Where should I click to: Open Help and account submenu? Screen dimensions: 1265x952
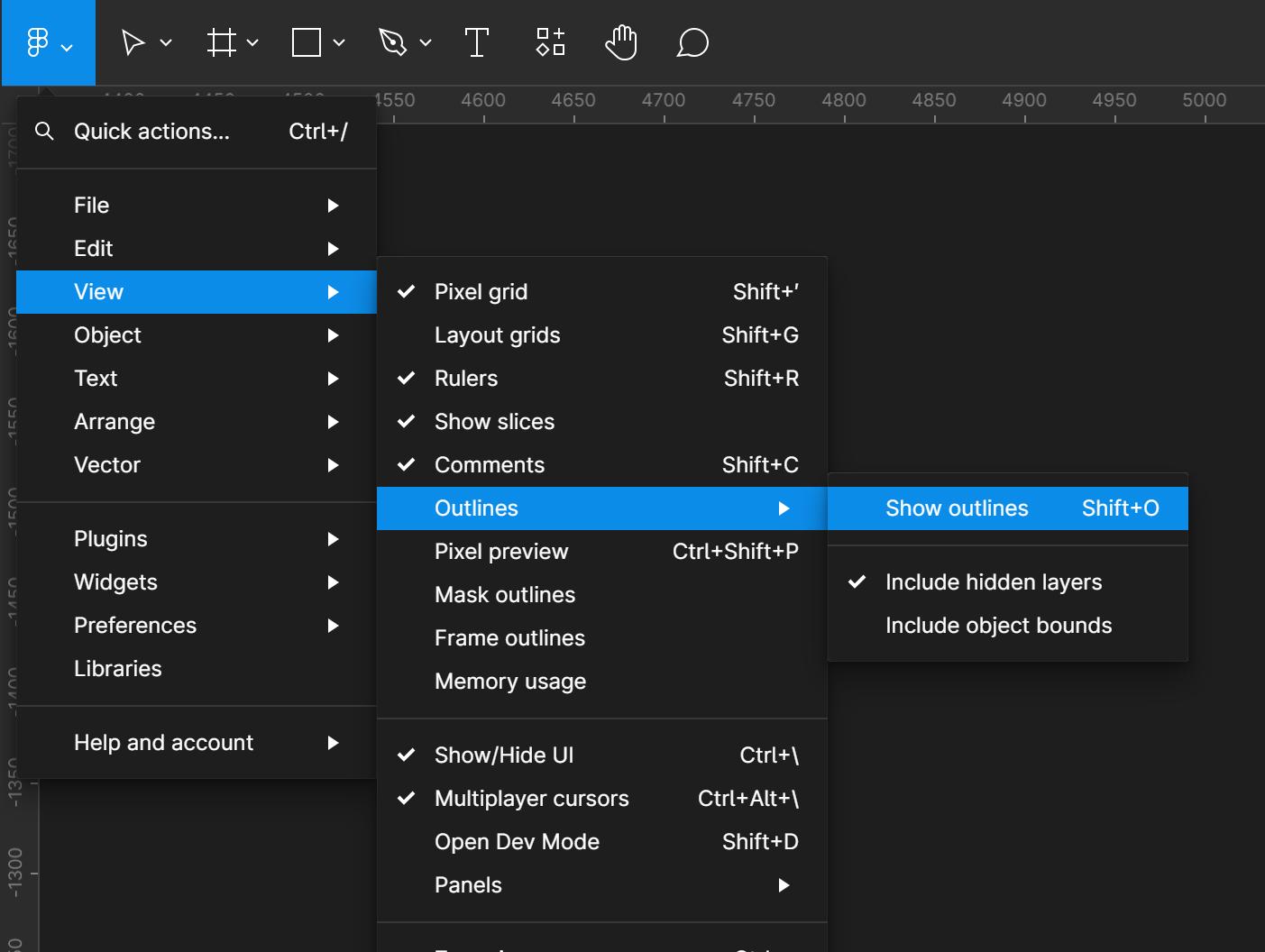coord(197,743)
